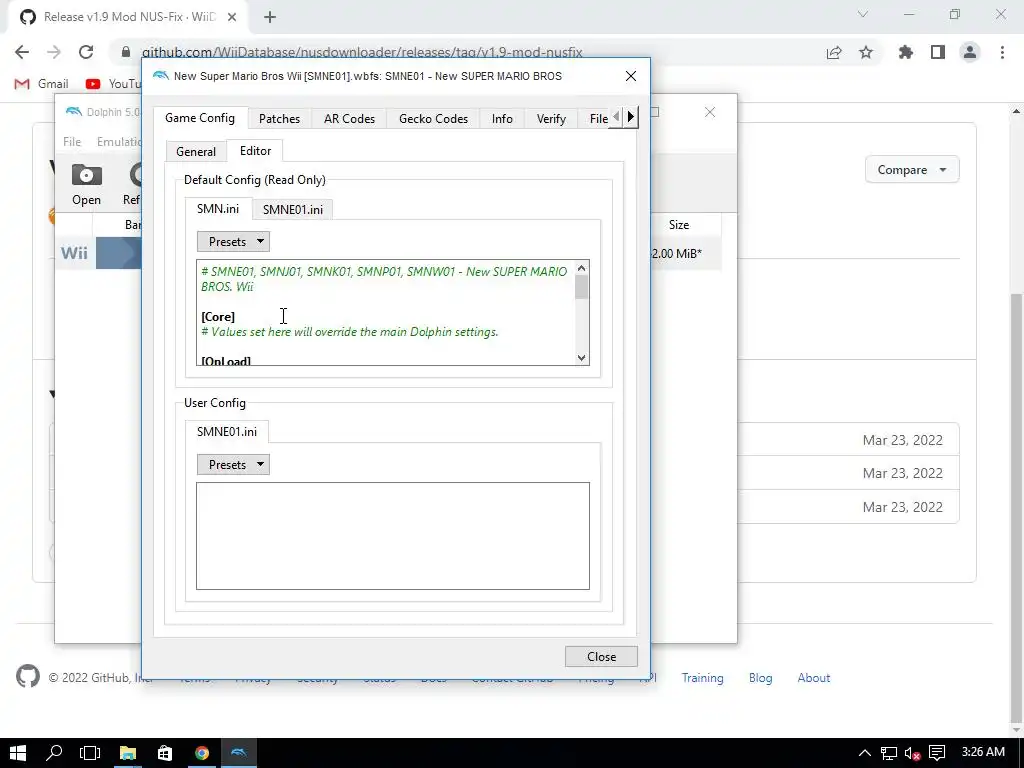Open the SMNE01.ini default config tab
This screenshot has width=1024, height=768.
click(x=293, y=209)
